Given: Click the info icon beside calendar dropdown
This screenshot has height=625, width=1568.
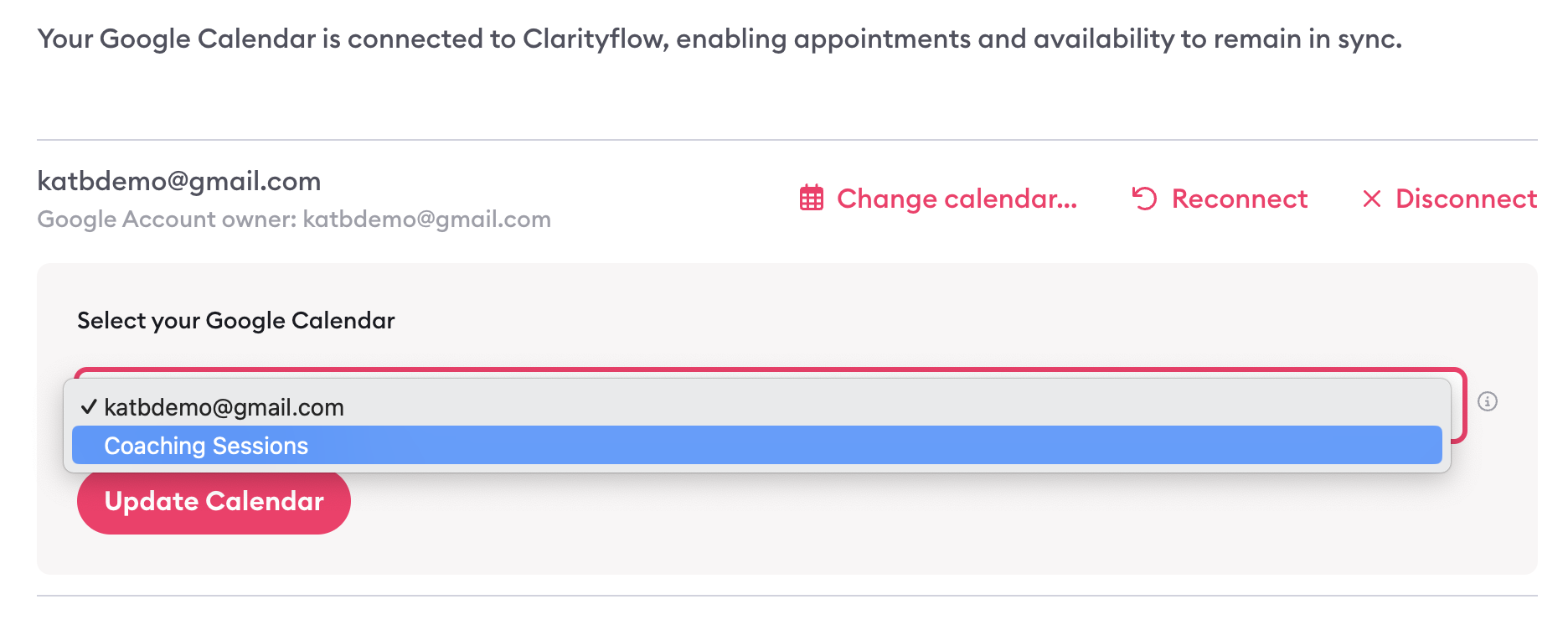Looking at the screenshot, I should [1487, 401].
